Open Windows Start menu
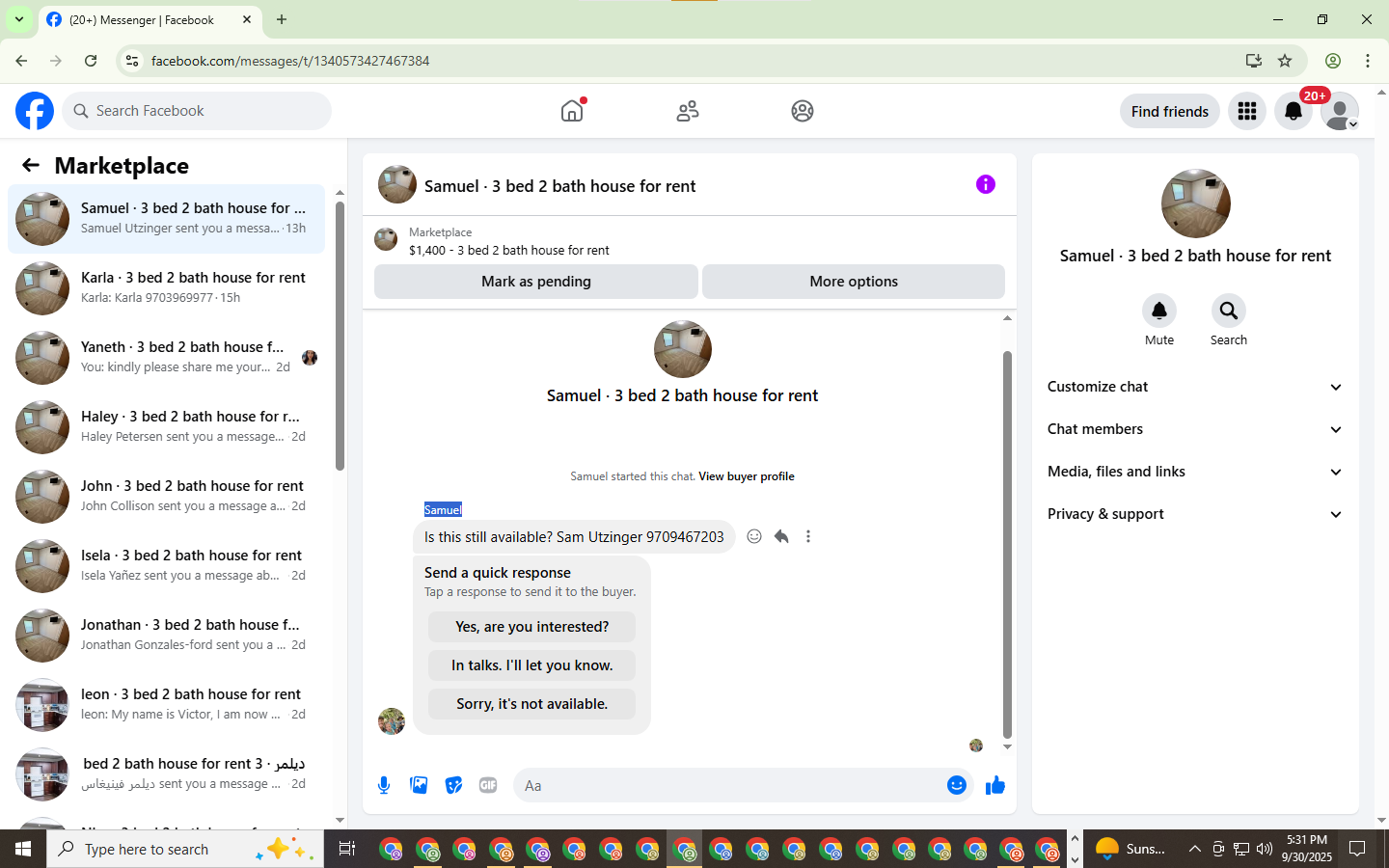This screenshot has width=1389, height=868. [x=23, y=849]
